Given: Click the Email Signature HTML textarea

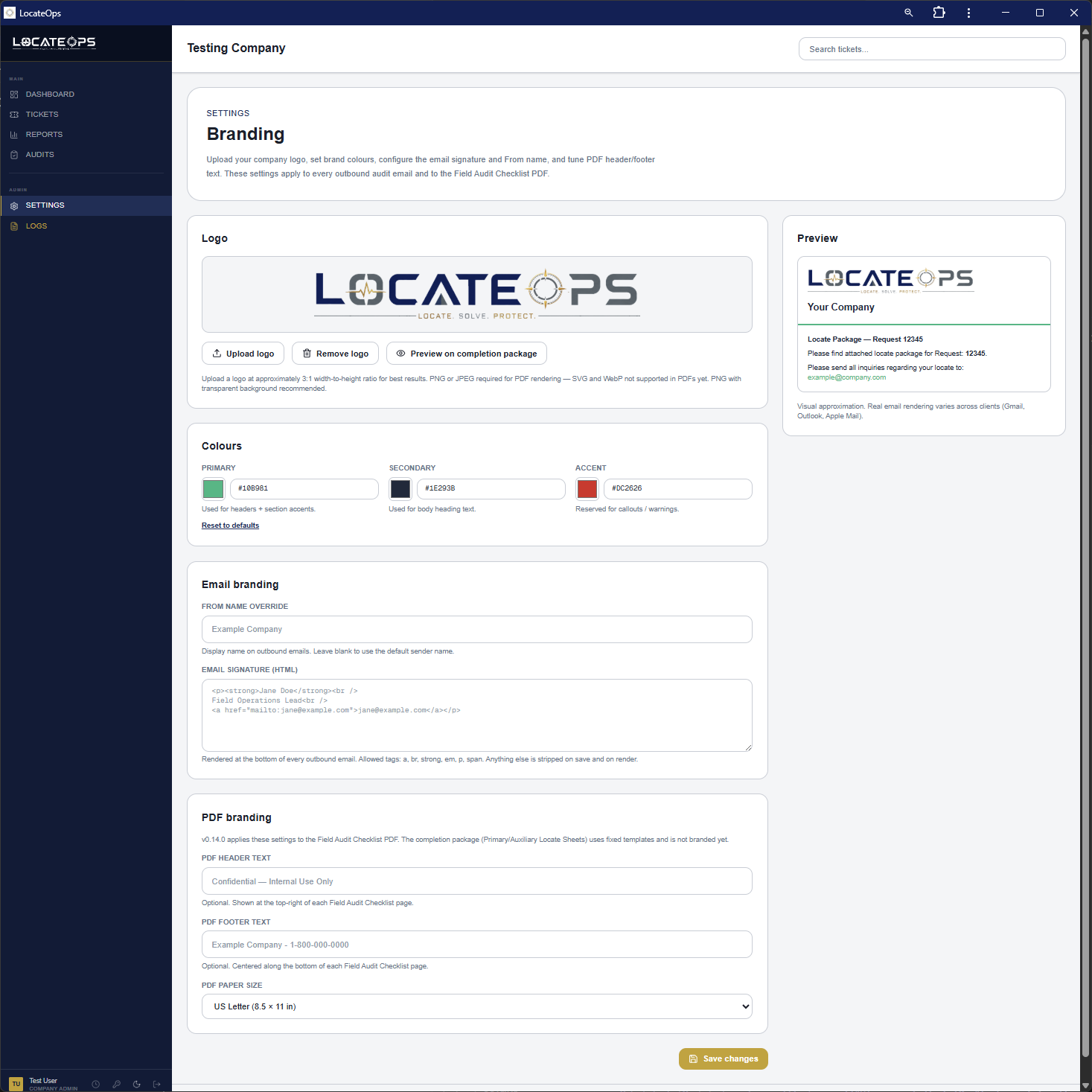Looking at the screenshot, I should coord(477,715).
